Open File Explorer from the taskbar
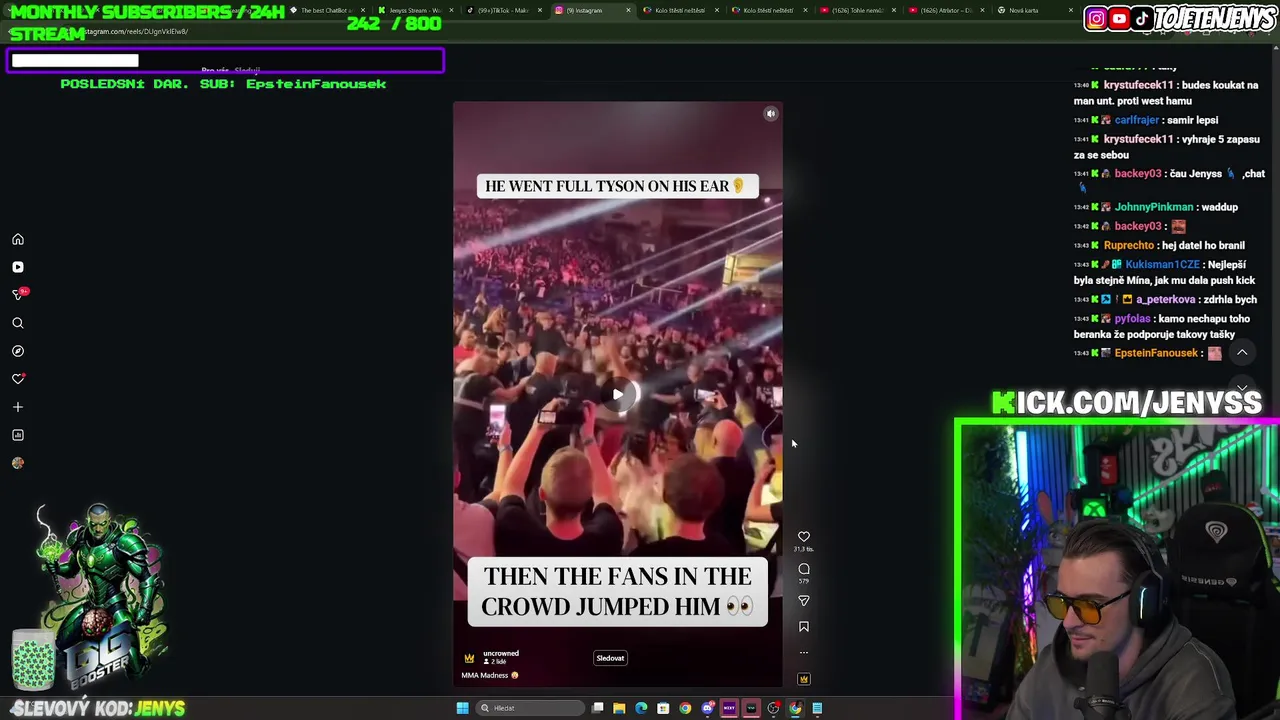 (x=619, y=708)
